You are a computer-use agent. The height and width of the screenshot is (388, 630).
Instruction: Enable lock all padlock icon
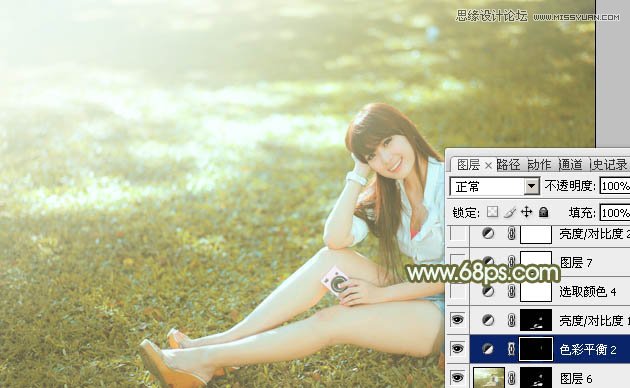pos(543,212)
